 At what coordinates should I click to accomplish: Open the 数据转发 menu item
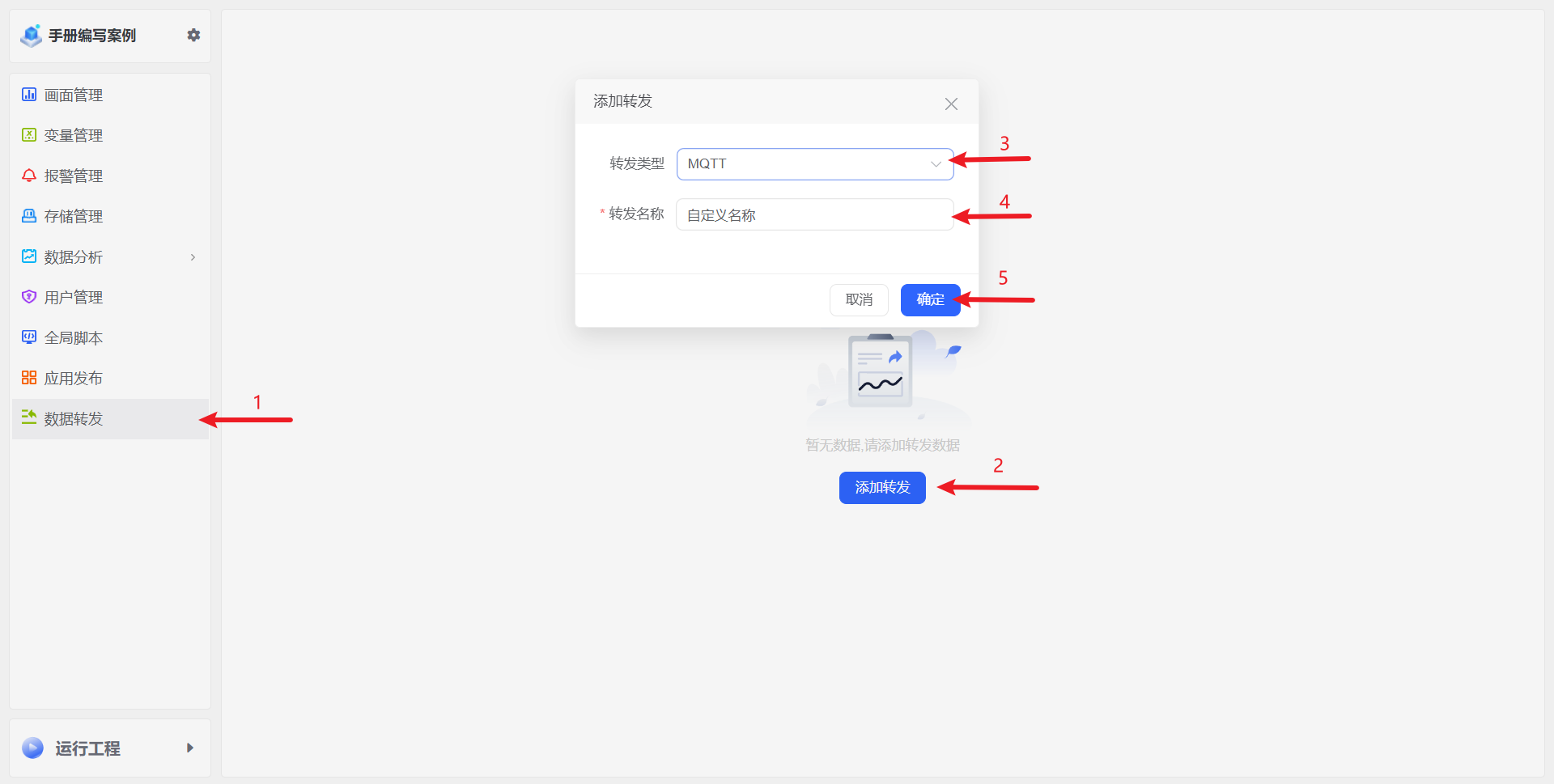(74, 419)
